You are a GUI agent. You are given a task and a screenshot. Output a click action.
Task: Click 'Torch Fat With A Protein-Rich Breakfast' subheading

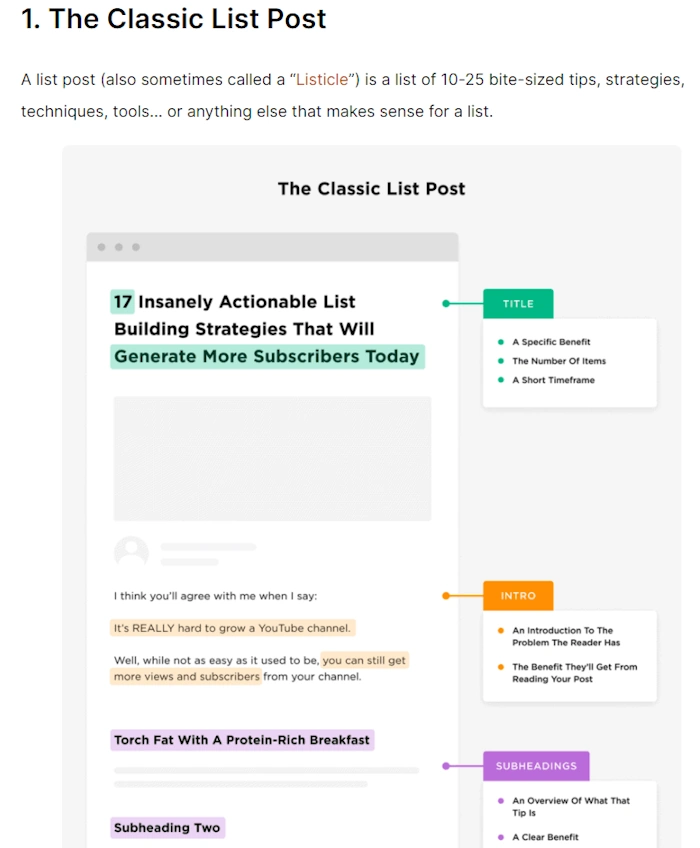pos(242,740)
